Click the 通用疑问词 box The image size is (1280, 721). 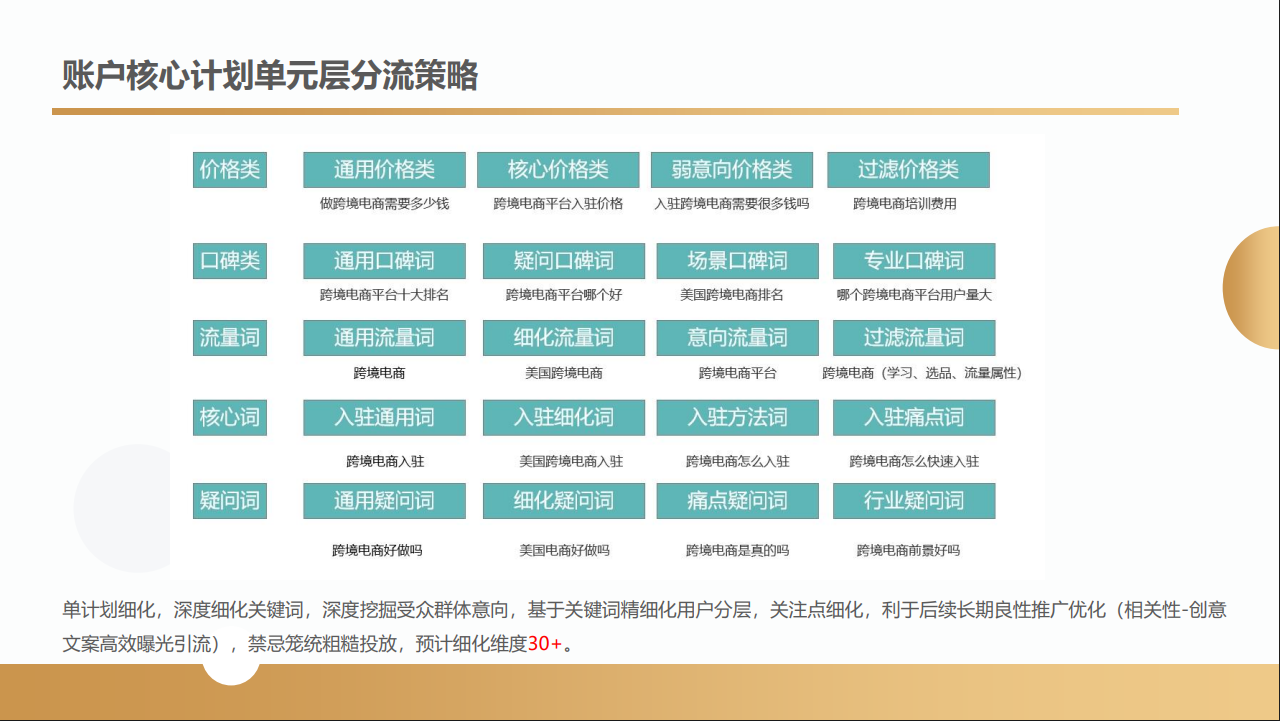pyautogui.click(x=384, y=501)
